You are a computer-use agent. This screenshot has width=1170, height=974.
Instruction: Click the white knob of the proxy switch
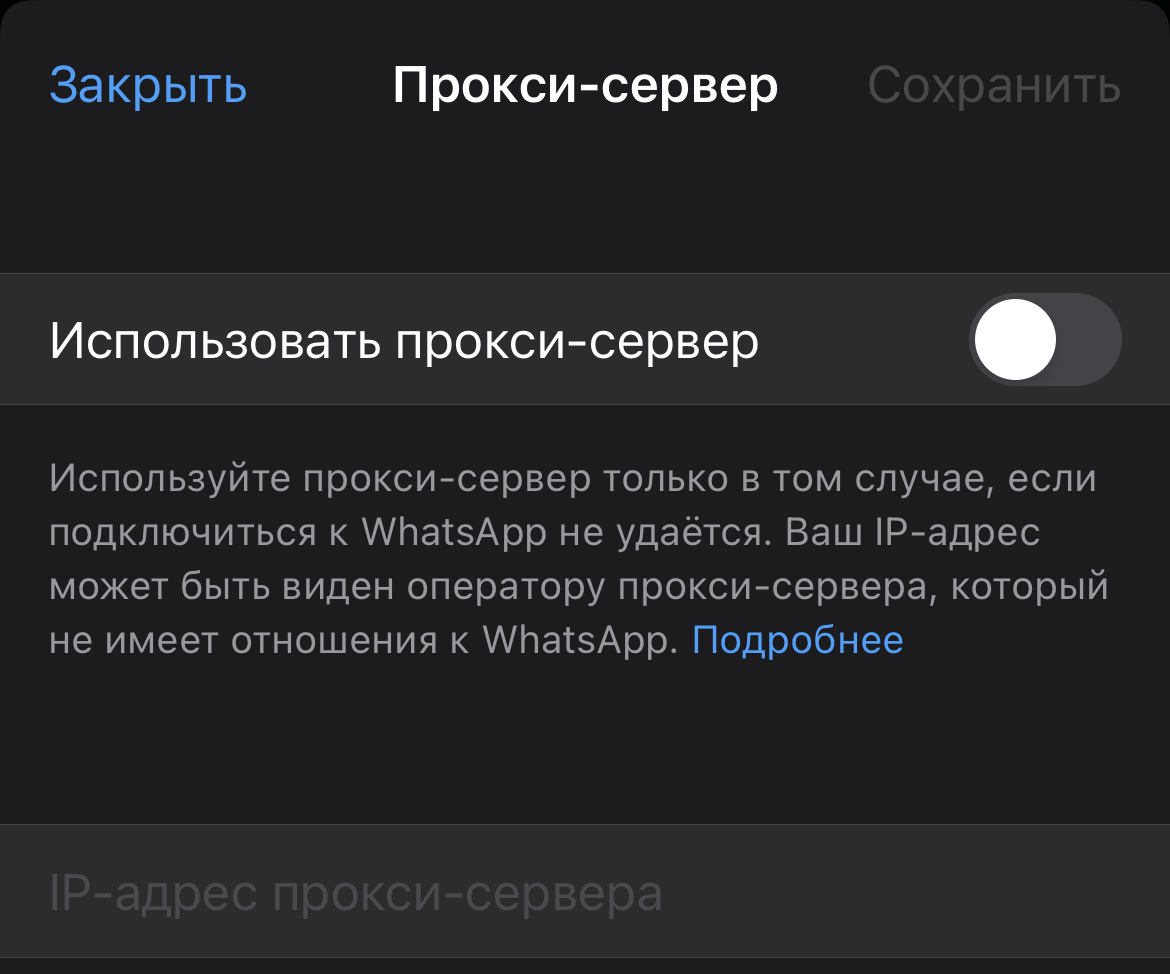[x=1015, y=340]
